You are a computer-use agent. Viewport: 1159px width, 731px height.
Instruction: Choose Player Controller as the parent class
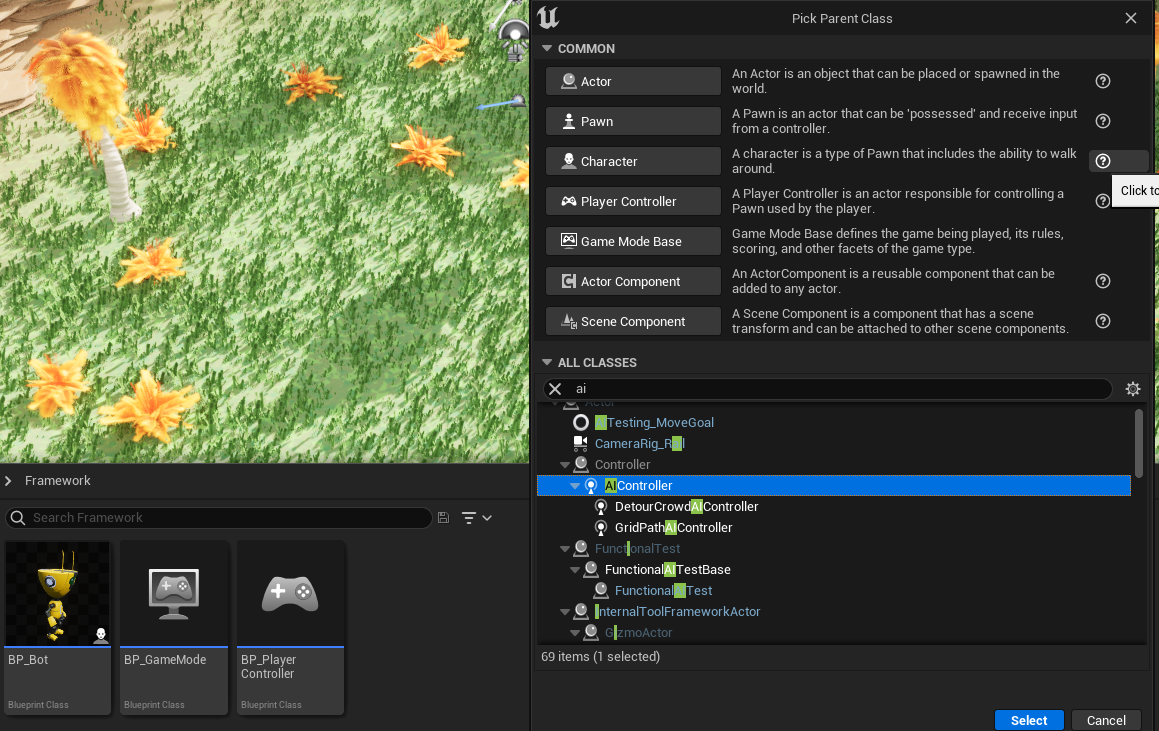tap(633, 201)
